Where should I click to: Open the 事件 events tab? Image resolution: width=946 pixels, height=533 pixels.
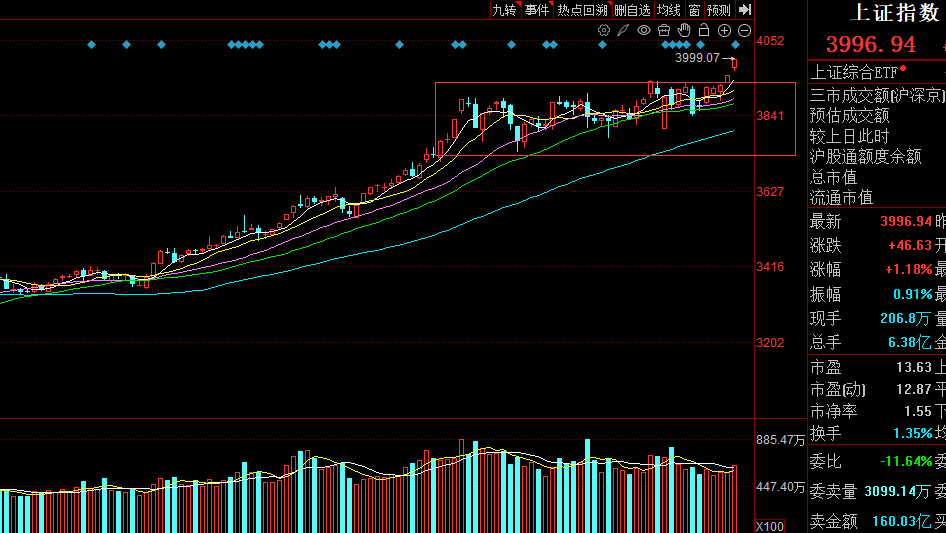click(x=537, y=10)
